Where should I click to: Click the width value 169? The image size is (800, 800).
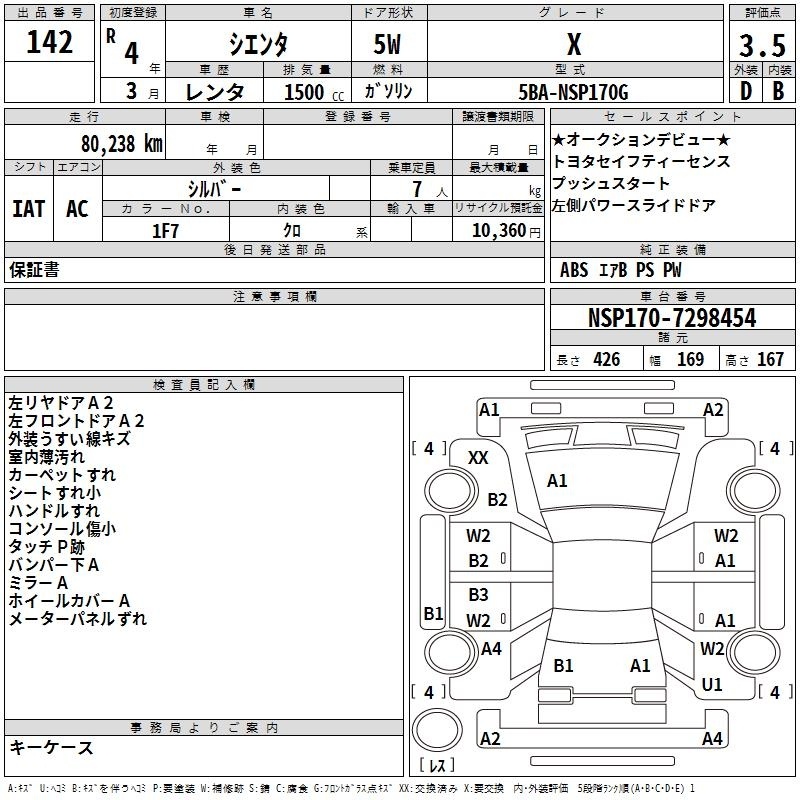(x=690, y=359)
